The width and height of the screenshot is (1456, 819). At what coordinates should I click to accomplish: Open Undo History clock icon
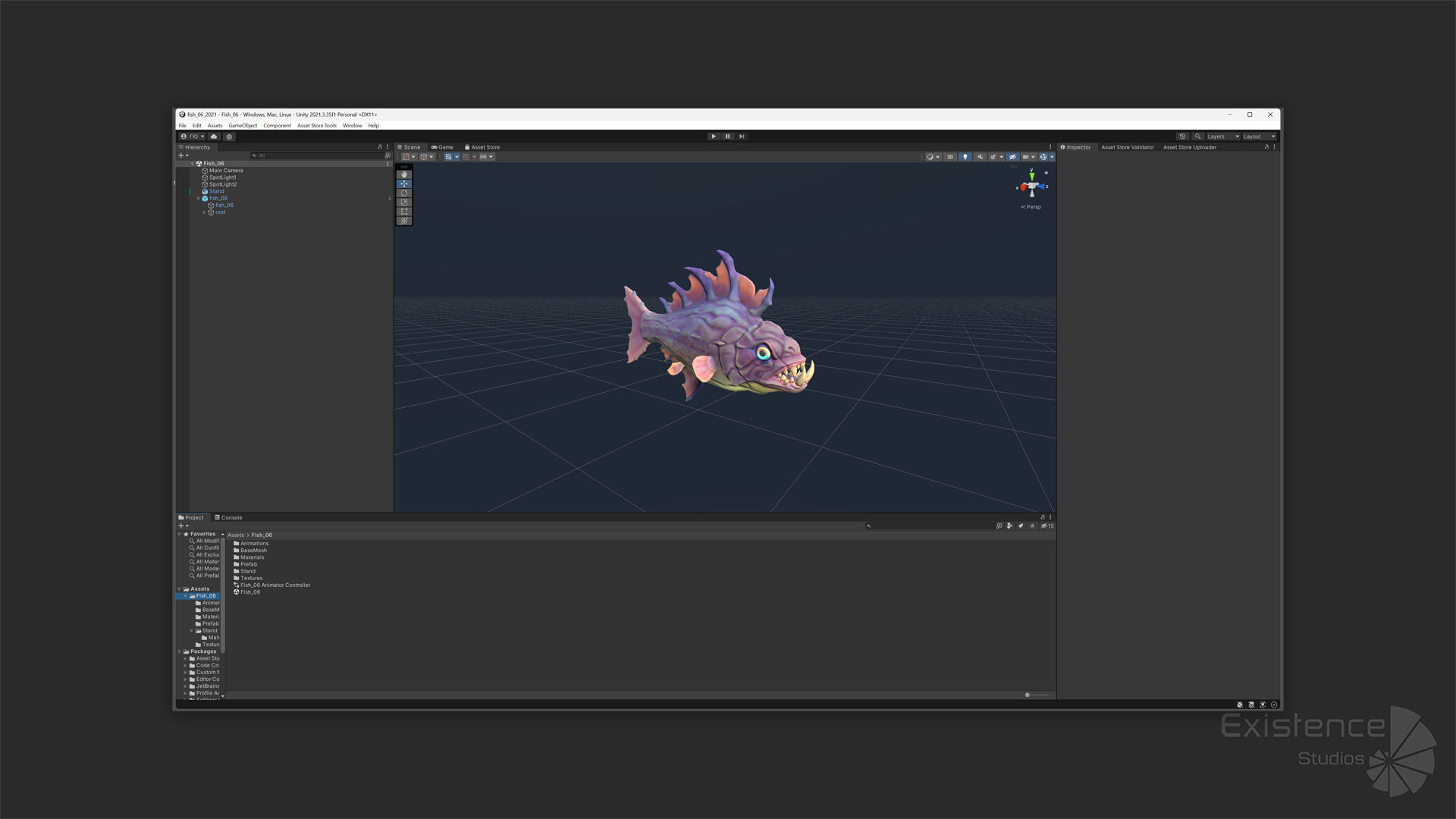click(x=1181, y=136)
